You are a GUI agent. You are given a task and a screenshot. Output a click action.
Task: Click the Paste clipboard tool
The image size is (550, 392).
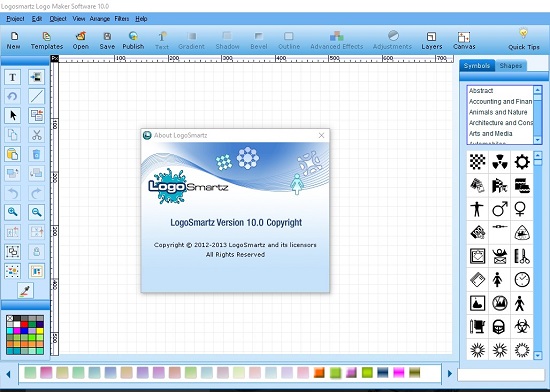[13, 154]
